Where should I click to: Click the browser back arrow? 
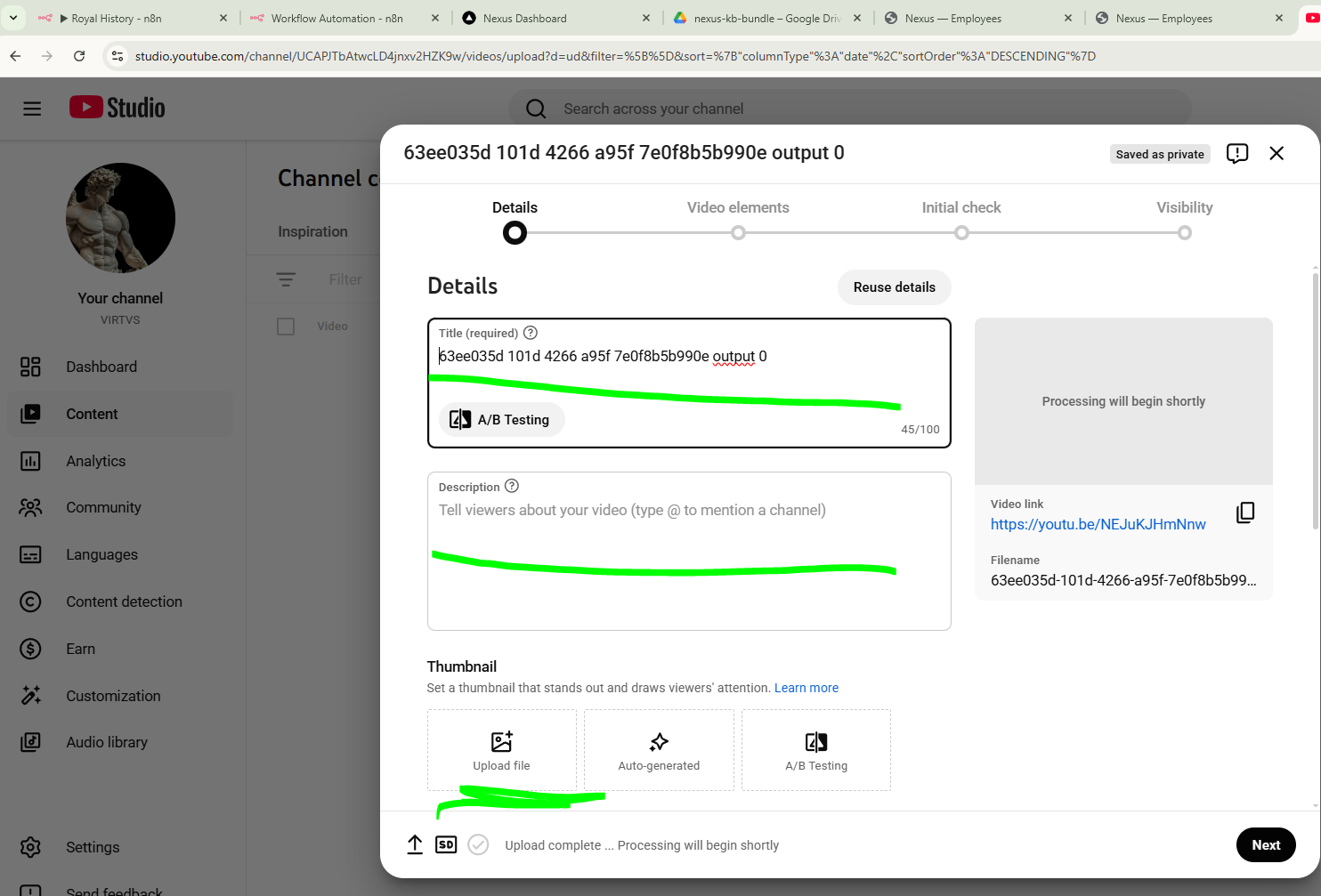click(15, 56)
